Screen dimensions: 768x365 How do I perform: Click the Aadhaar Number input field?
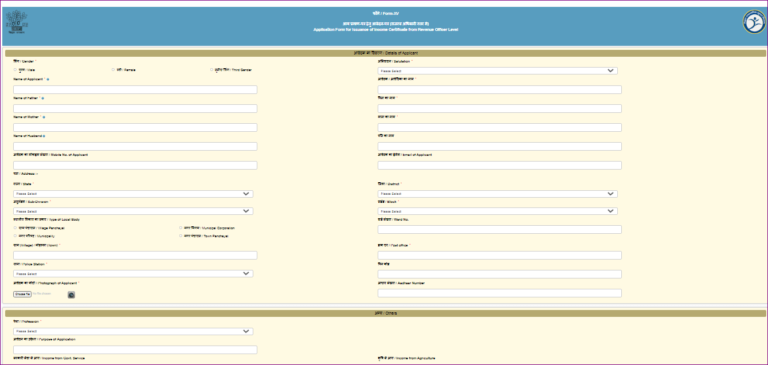click(x=500, y=293)
